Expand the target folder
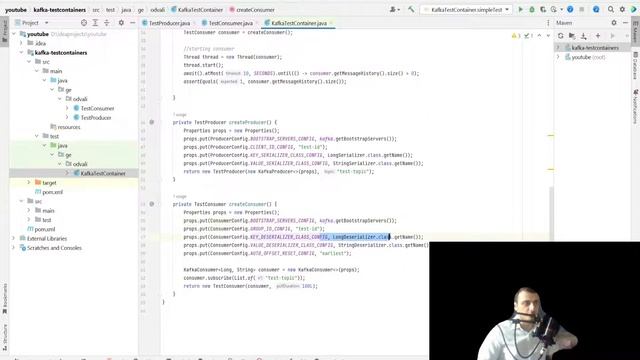 (x=29, y=182)
